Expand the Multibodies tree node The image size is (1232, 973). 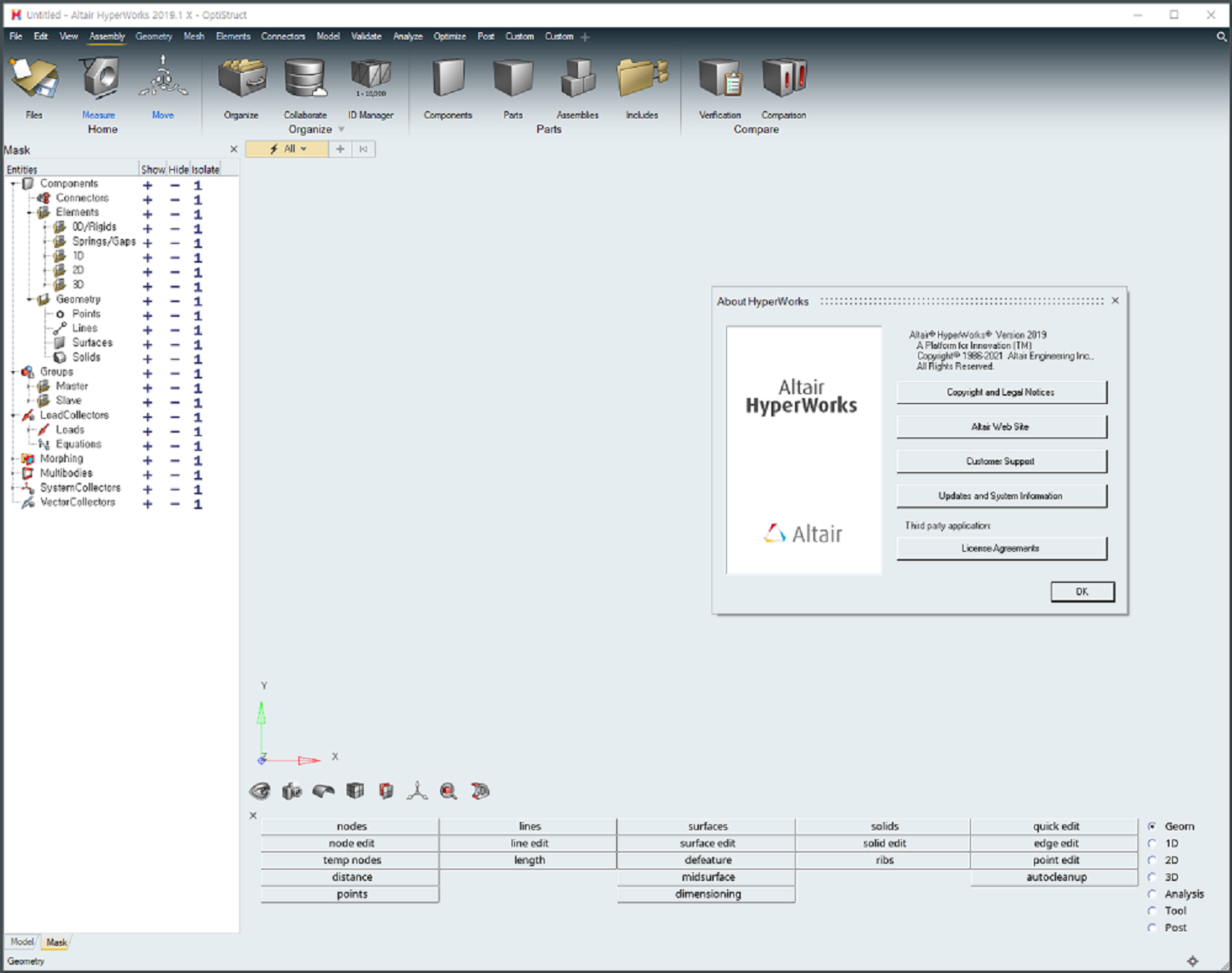click(x=14, y=474)
